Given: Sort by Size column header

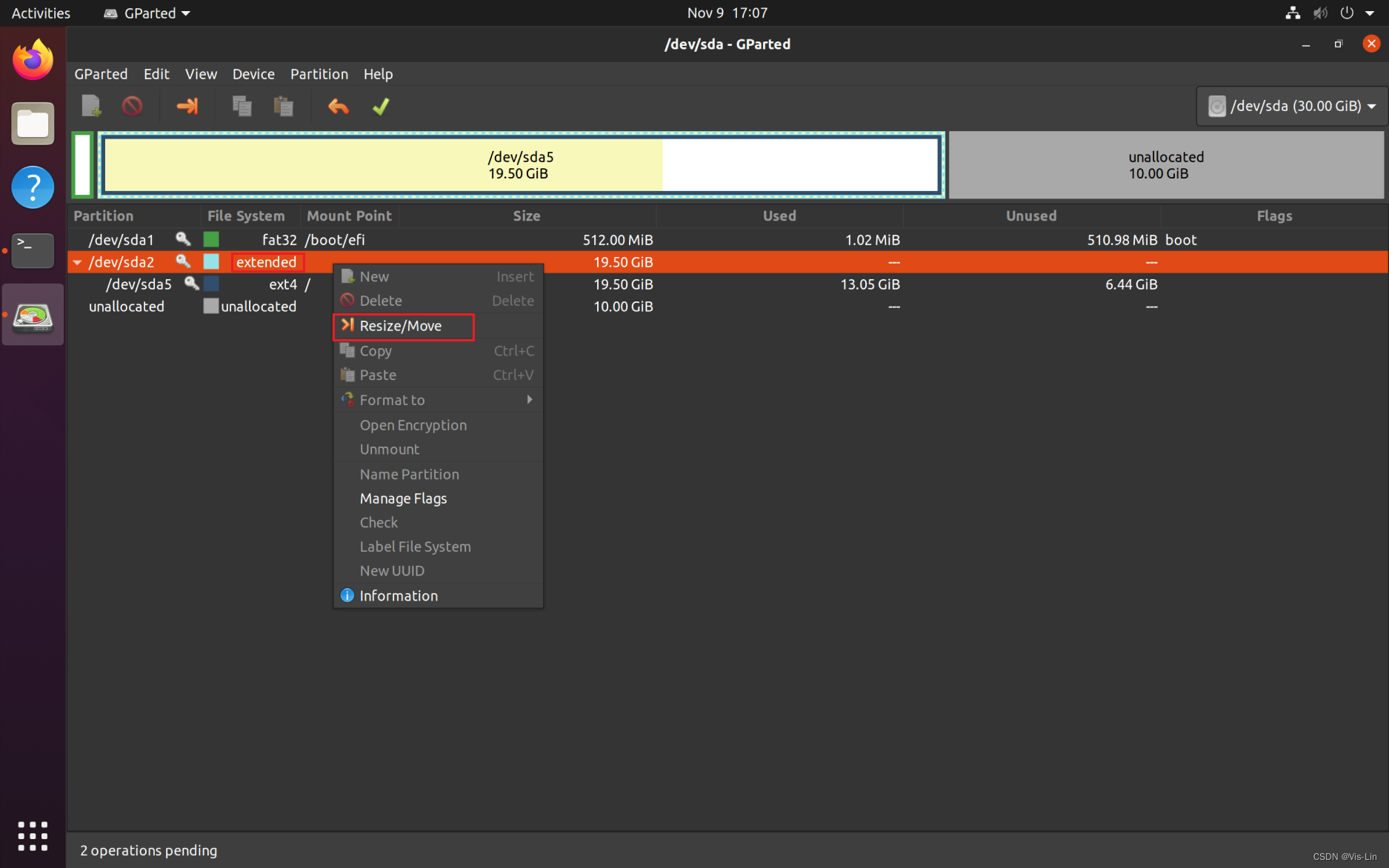Looking at the screenshot, I should point(527,216).
